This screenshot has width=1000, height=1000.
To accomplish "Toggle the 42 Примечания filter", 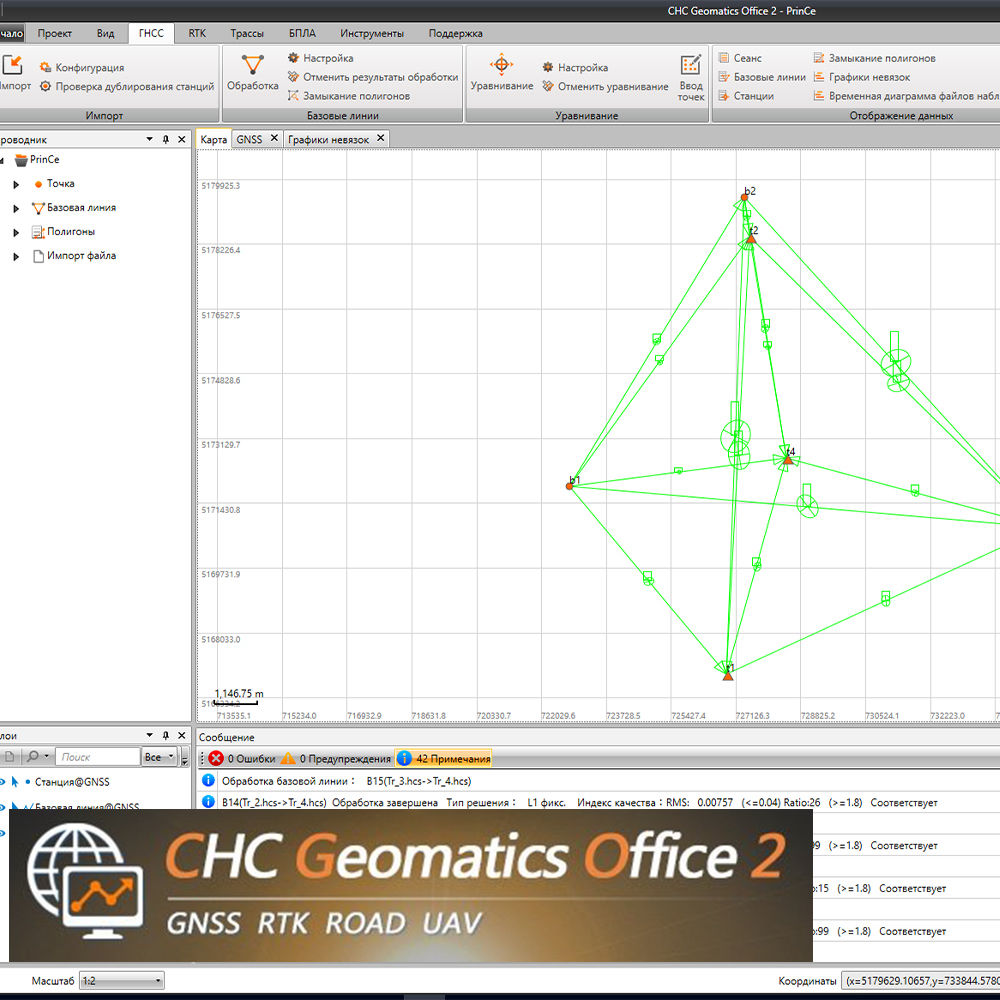I will (x=444, y=758).
